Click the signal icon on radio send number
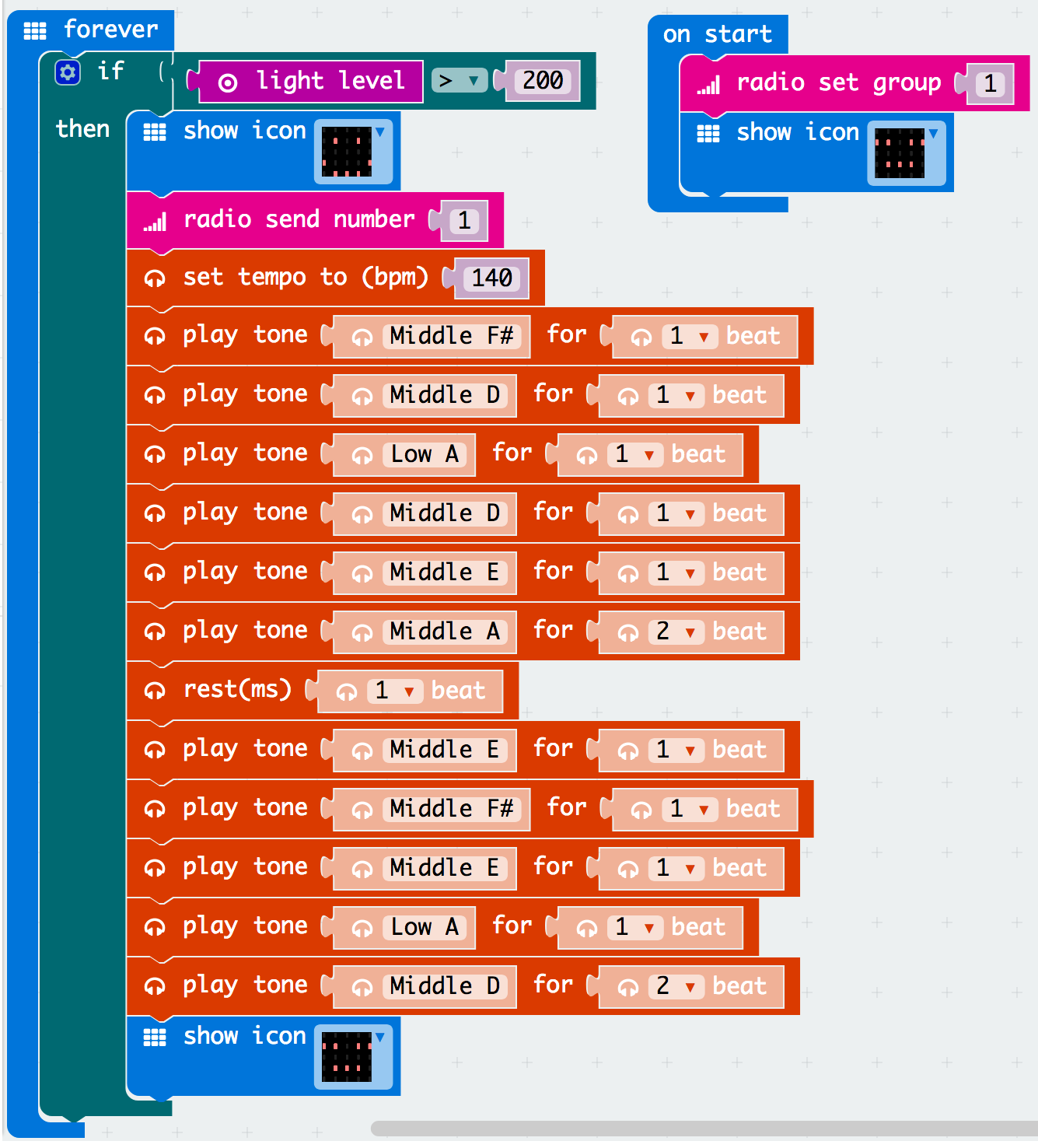Screen dimensions: 1038x1148 point(155,223)
